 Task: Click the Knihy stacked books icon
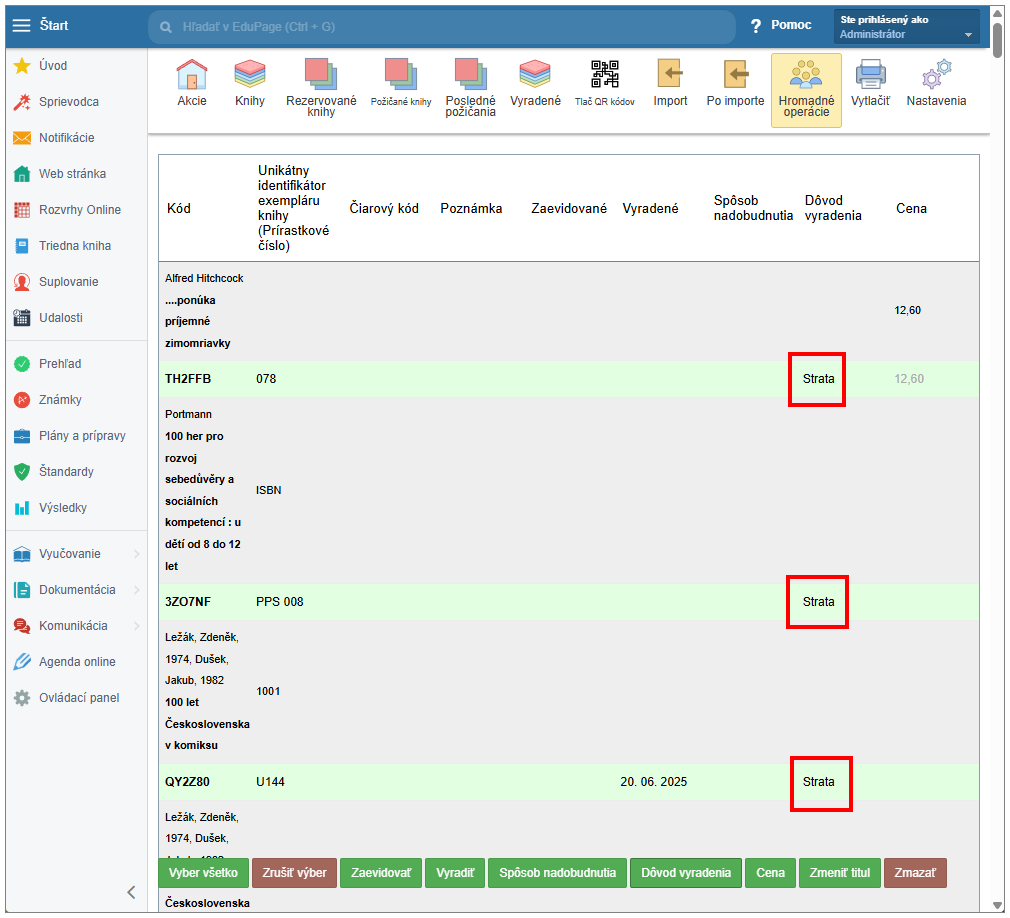pyautogui.click(x=249, y=76)
